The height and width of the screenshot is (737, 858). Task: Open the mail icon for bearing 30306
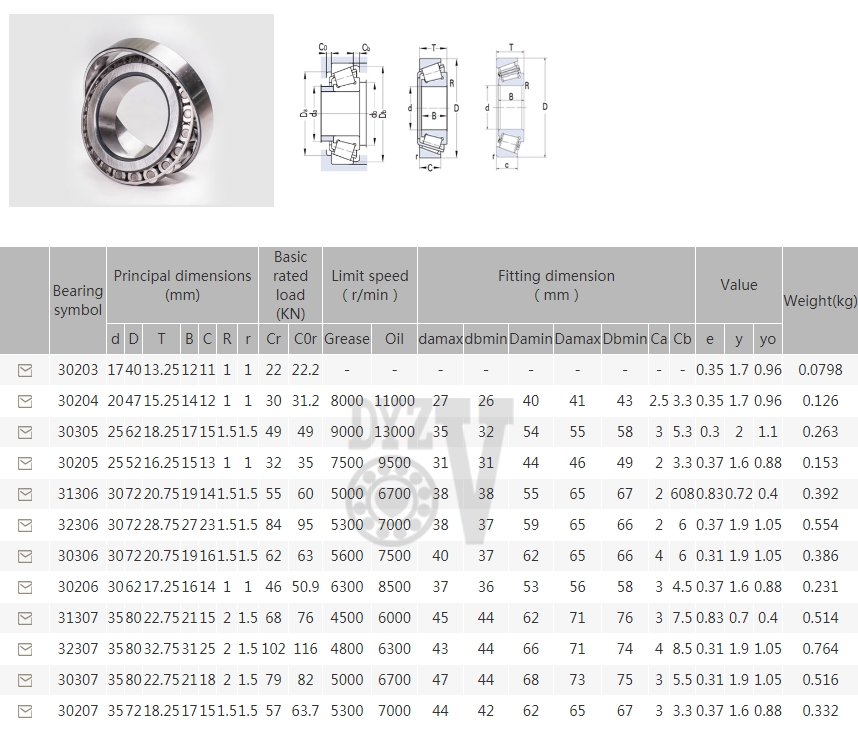pyautogui.click(x=25, y=556)
